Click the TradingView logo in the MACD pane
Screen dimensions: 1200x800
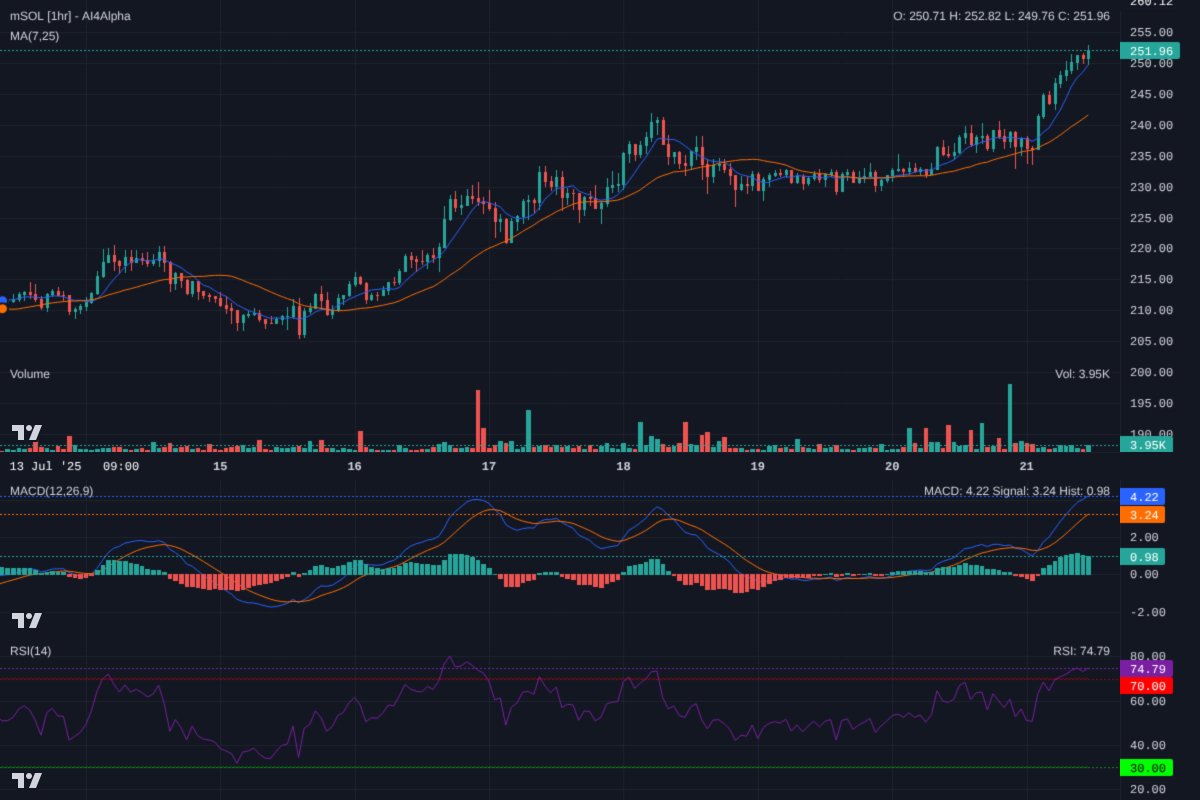tap(27, 620)
